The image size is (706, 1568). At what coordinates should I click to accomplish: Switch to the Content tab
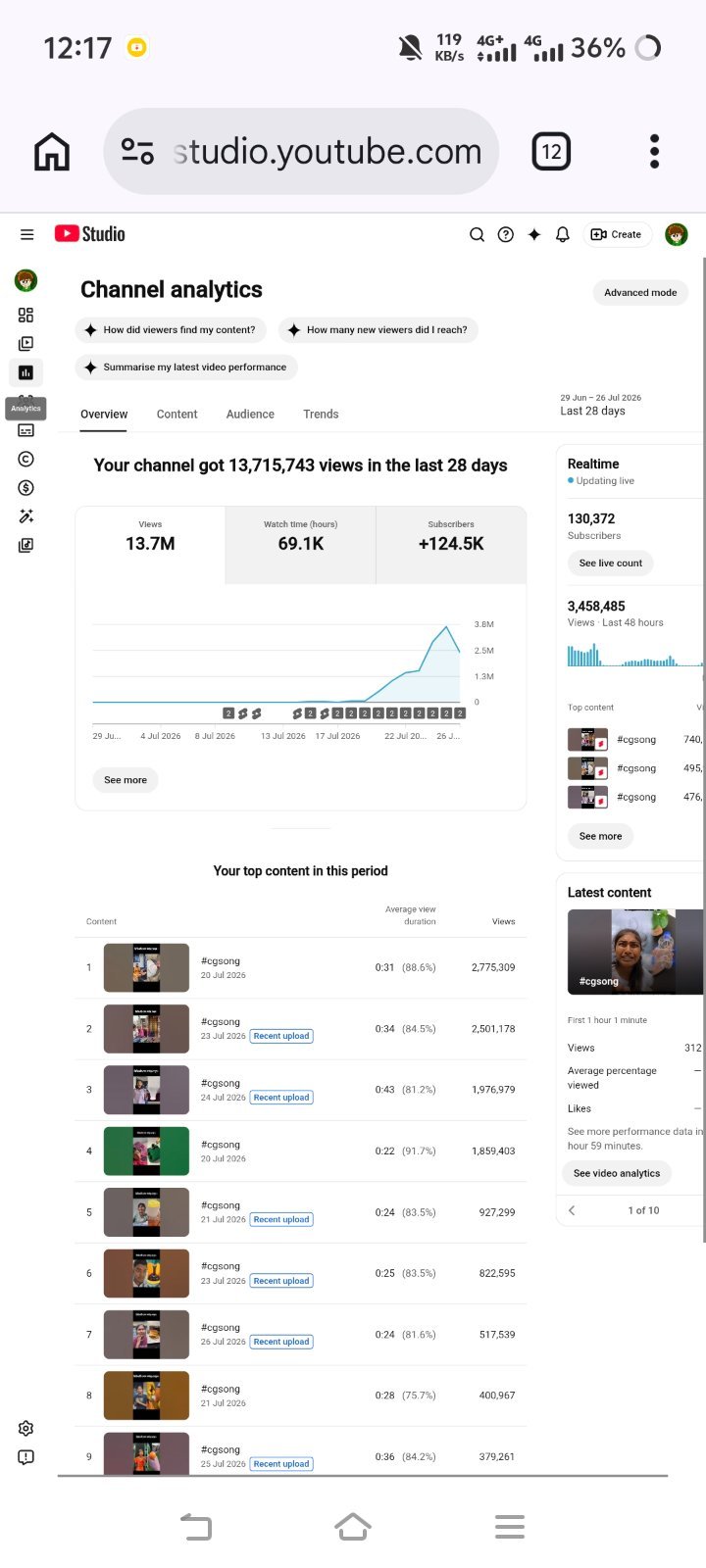point(177,415)
